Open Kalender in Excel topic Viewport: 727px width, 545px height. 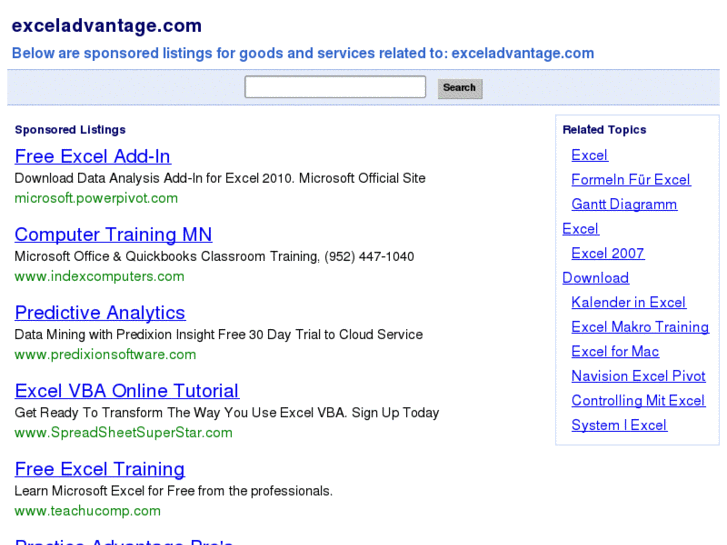tap(628, 302)
